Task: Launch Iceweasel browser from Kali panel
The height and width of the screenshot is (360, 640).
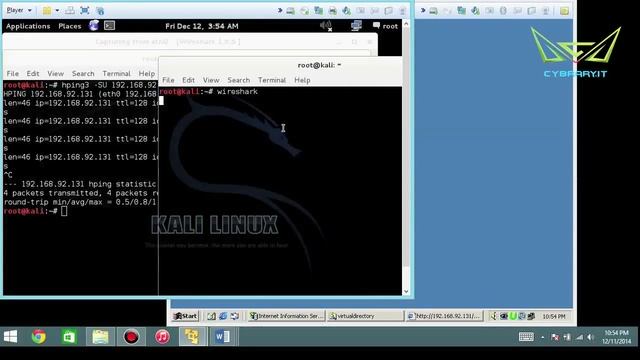Action: point(93,26)
